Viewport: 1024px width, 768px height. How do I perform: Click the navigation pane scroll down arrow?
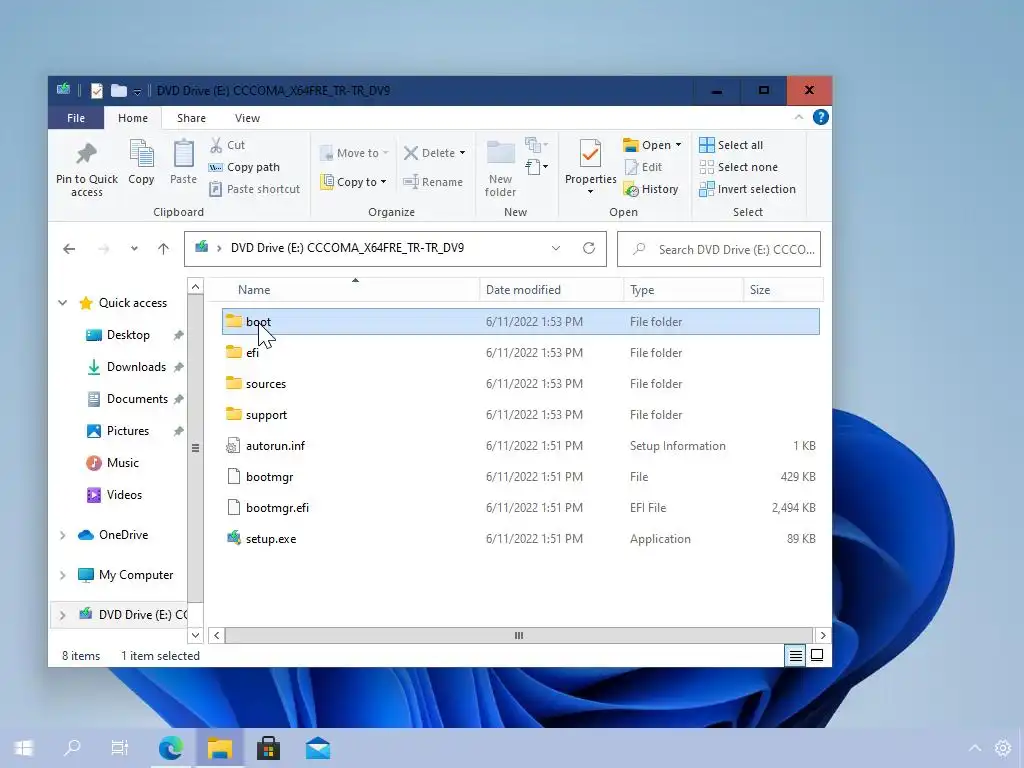click(x=195, y=635)
